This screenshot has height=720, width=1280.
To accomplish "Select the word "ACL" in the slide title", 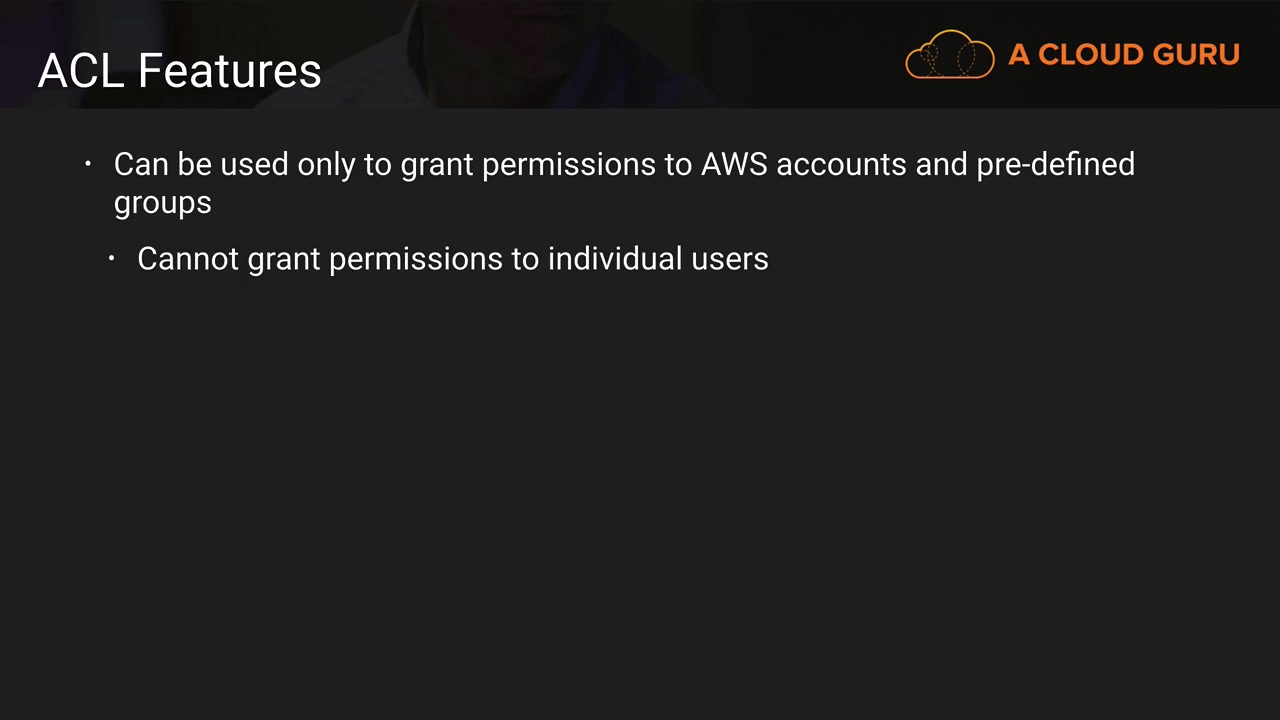I will (82, 71).
